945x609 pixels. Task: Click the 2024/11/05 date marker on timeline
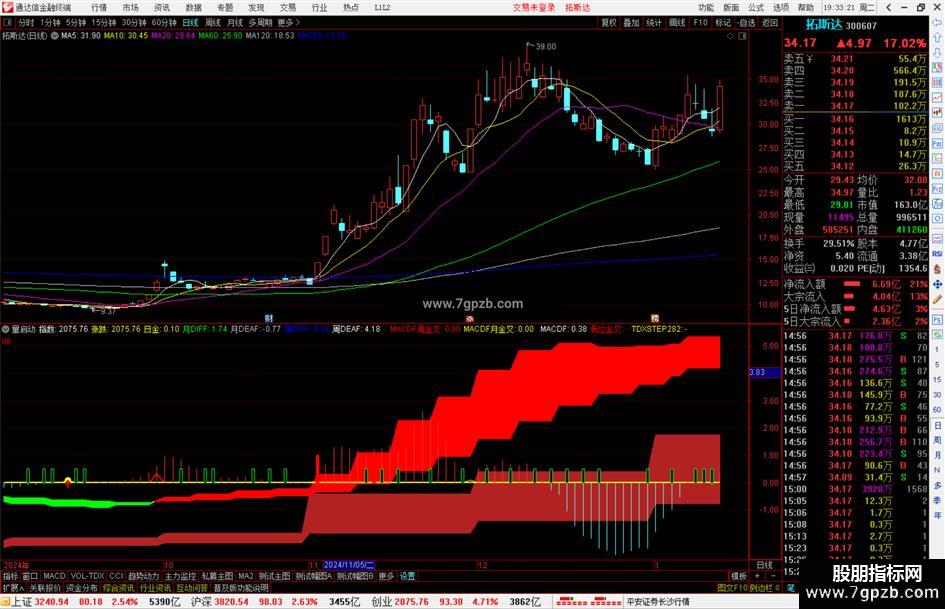tap(349, 565)
